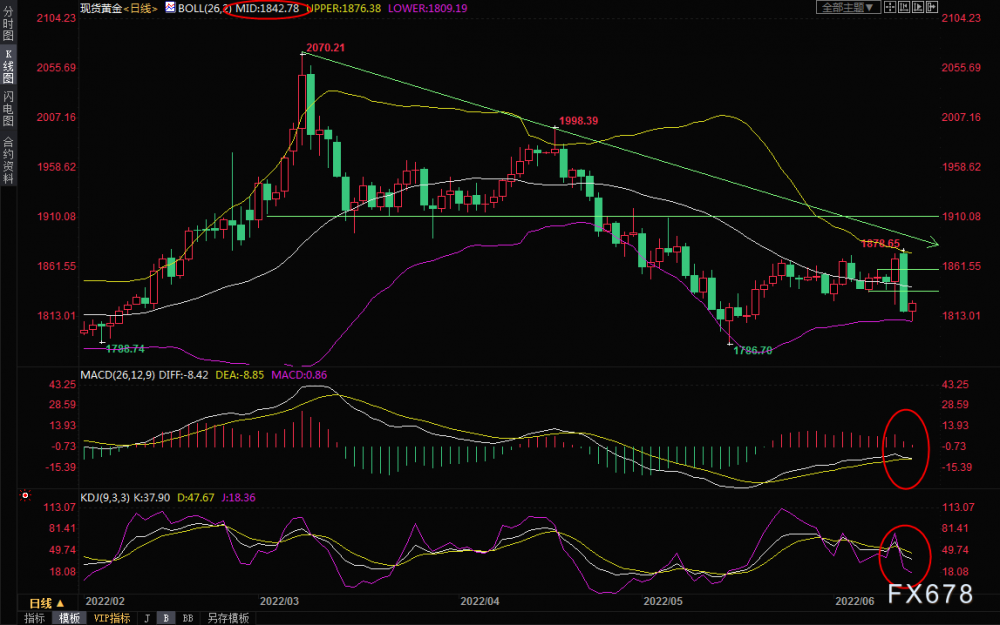Click the 另存模板 button

(x=228, y=618)
